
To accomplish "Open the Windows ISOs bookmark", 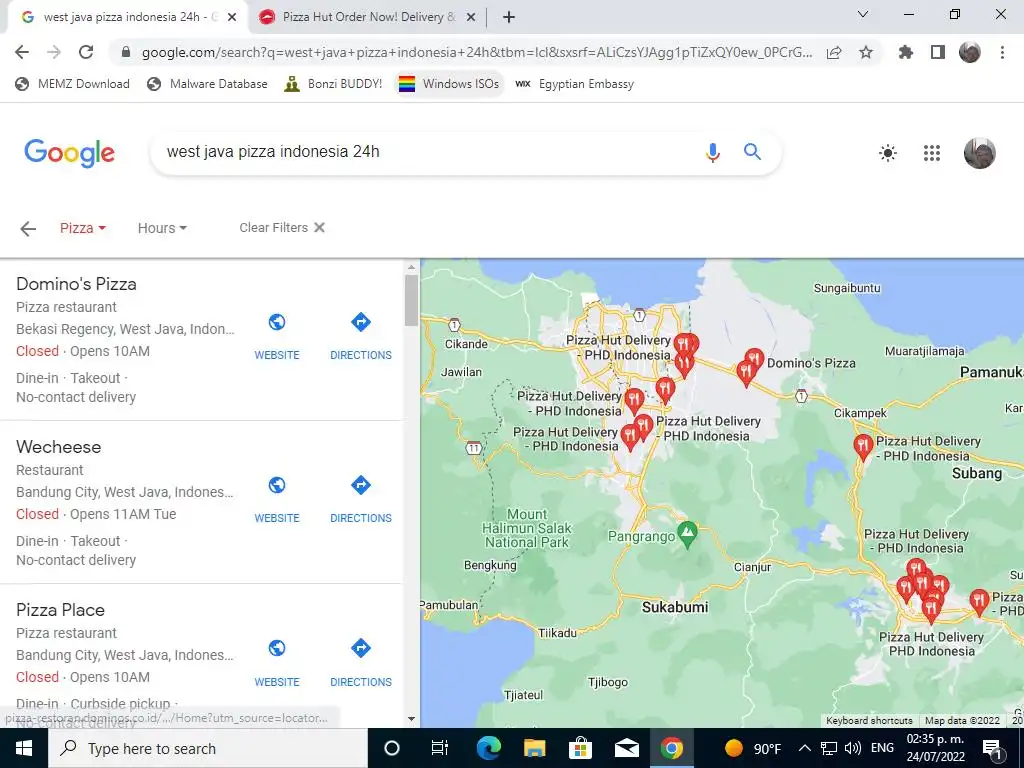I will (449, 84).
